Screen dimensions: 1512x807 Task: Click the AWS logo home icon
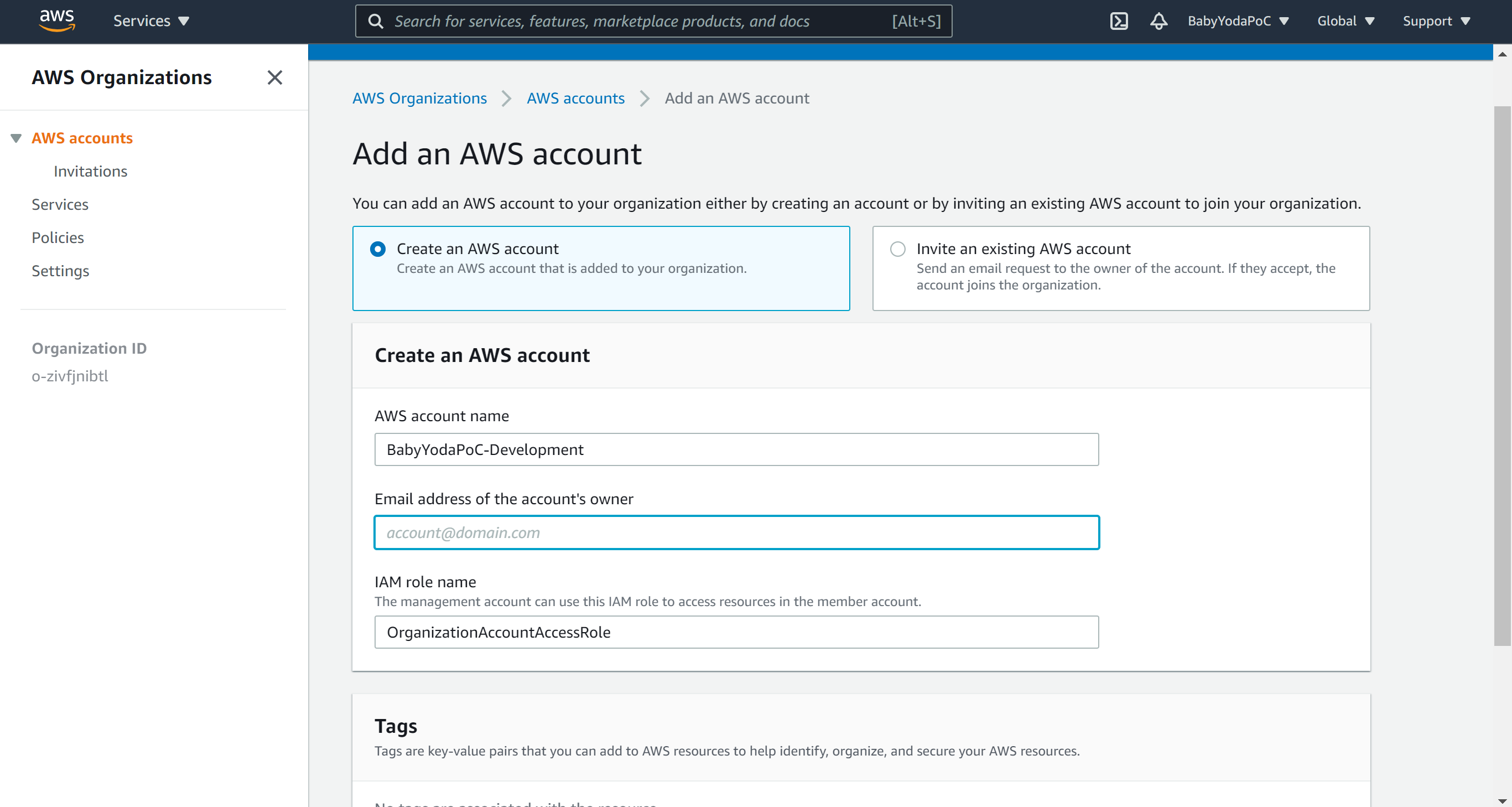coord(57,20)
